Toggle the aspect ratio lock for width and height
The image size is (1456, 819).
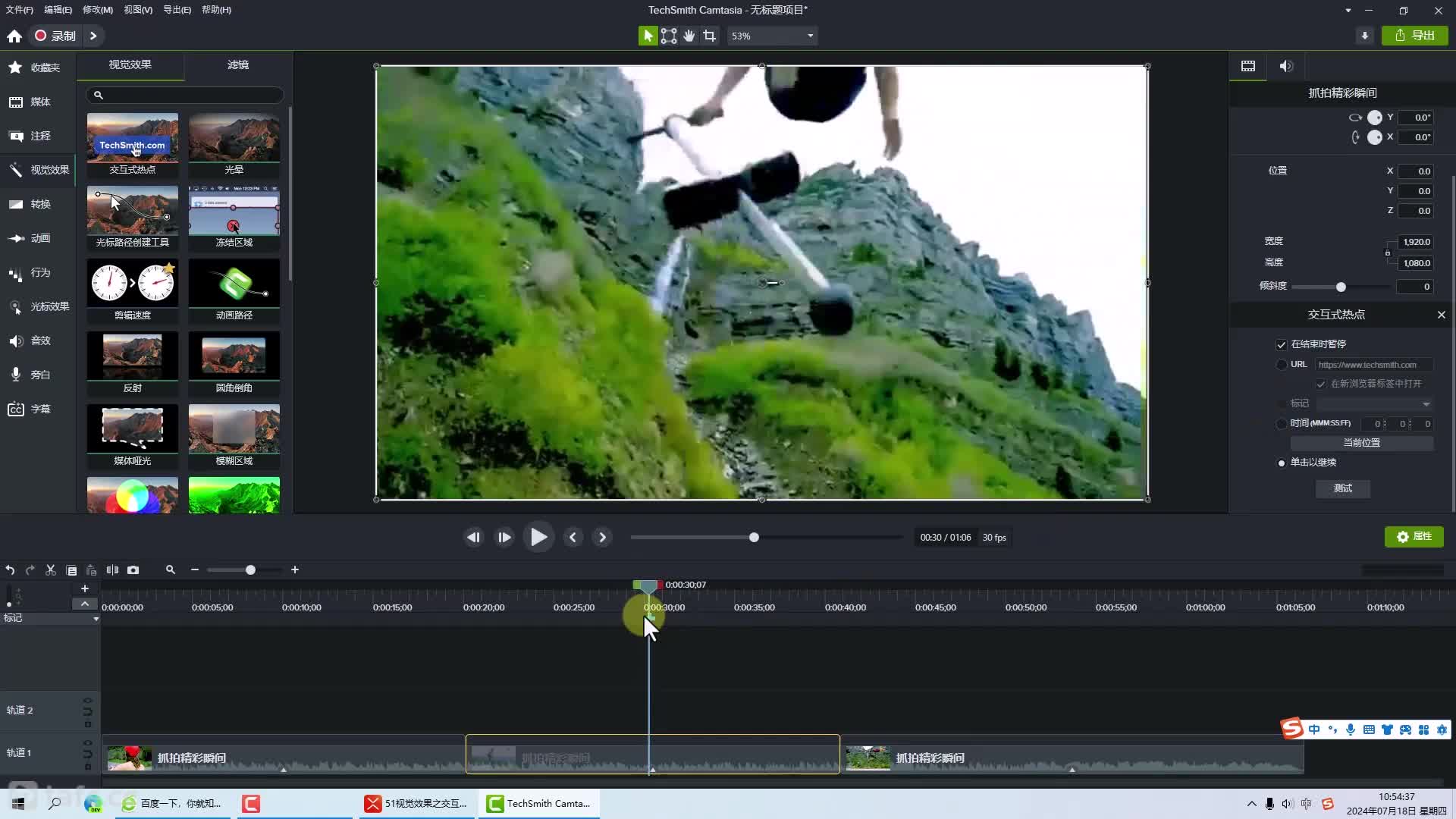[1388, 253]
